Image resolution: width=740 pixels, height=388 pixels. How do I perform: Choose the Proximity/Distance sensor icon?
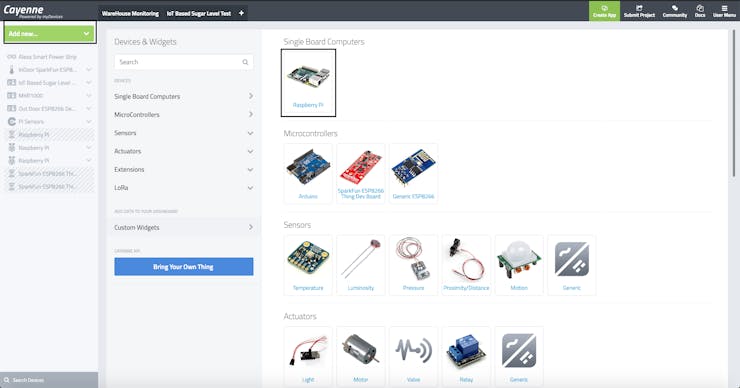(x=466, y=265)
